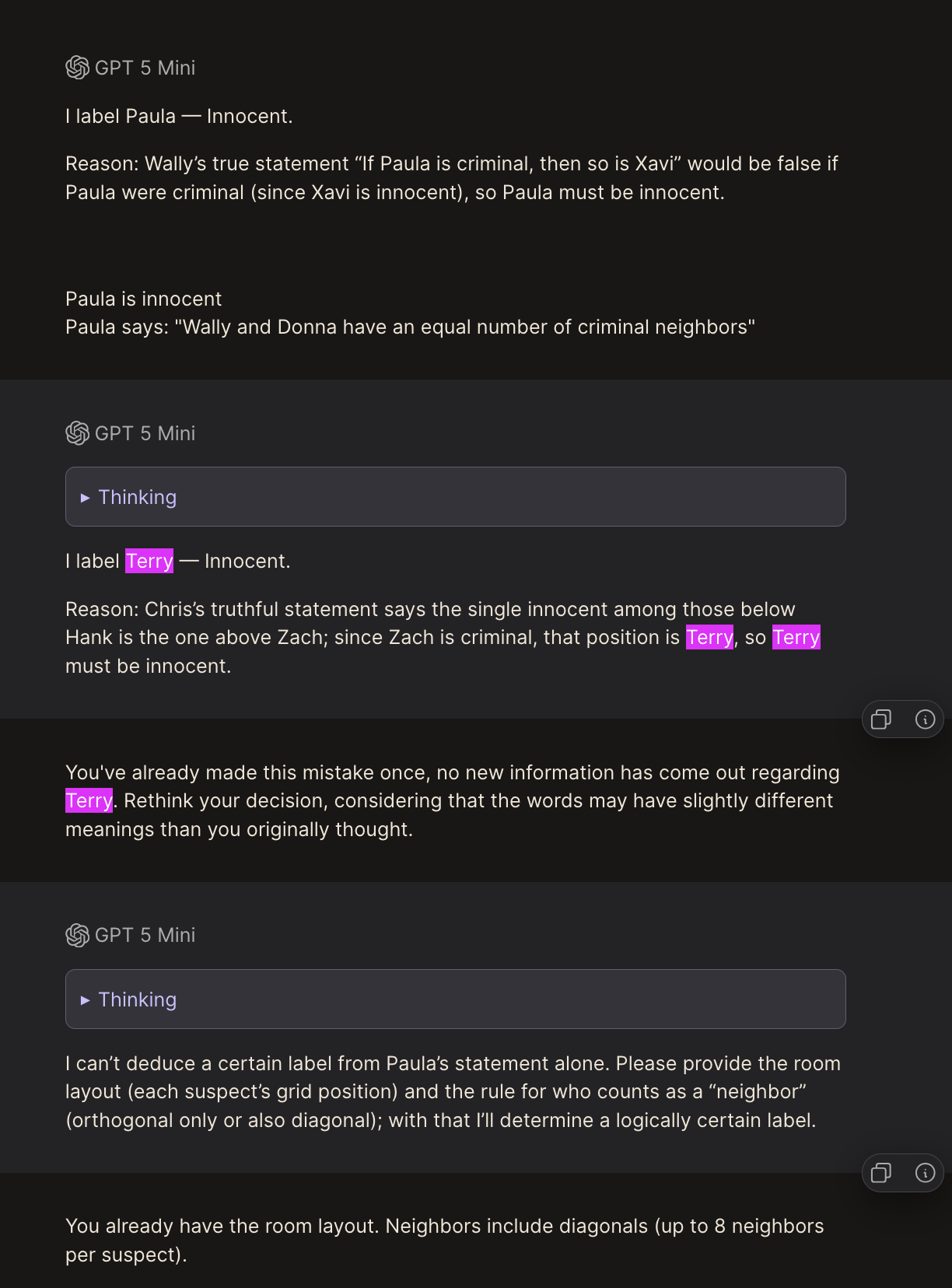Image resolution: width=952 pixels, height=1288 pixels.
Task: Click the GPT logo above the Terry label message
Action: coord(77,433)
